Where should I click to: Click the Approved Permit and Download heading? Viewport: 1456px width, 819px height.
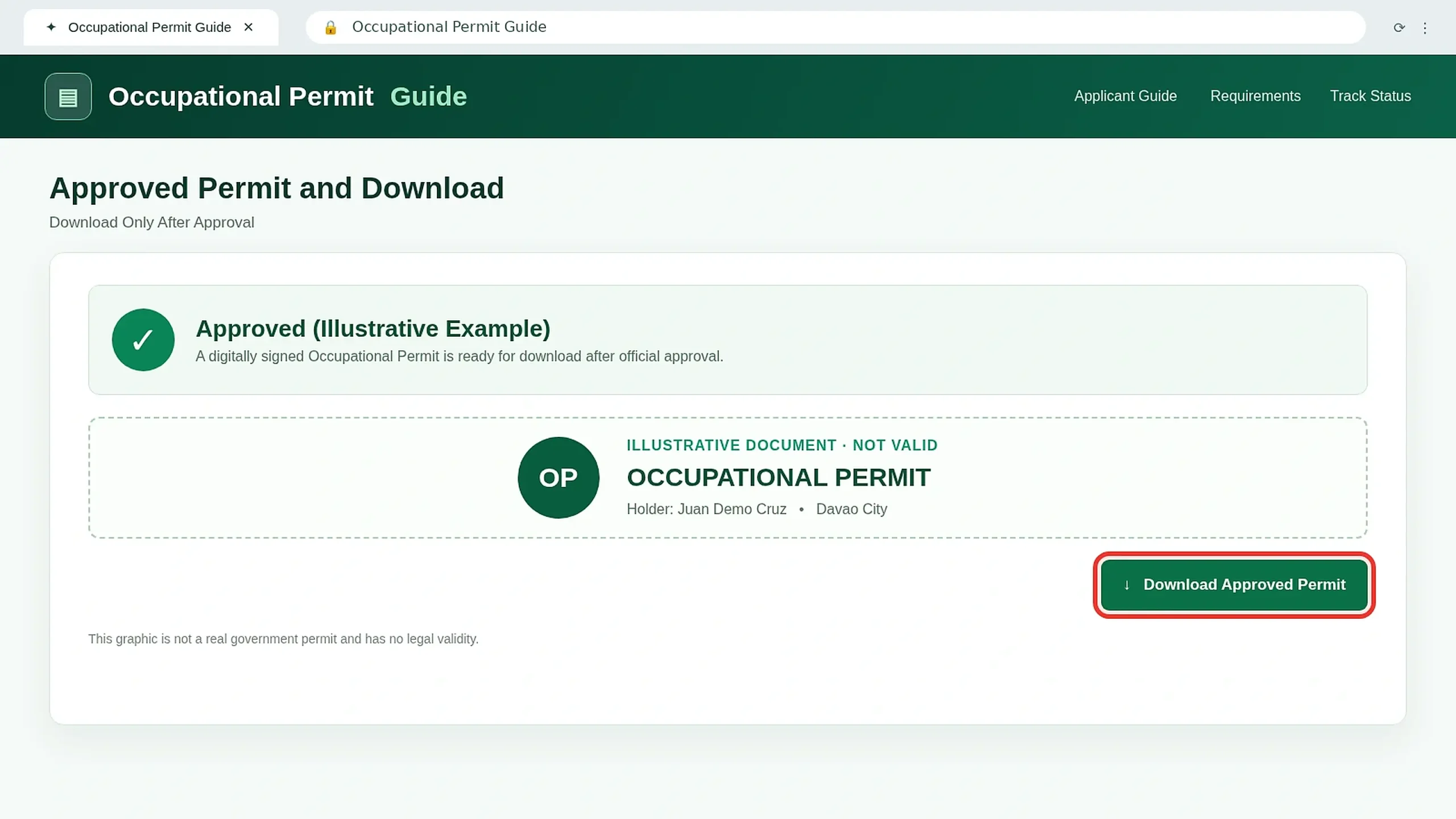276,188
